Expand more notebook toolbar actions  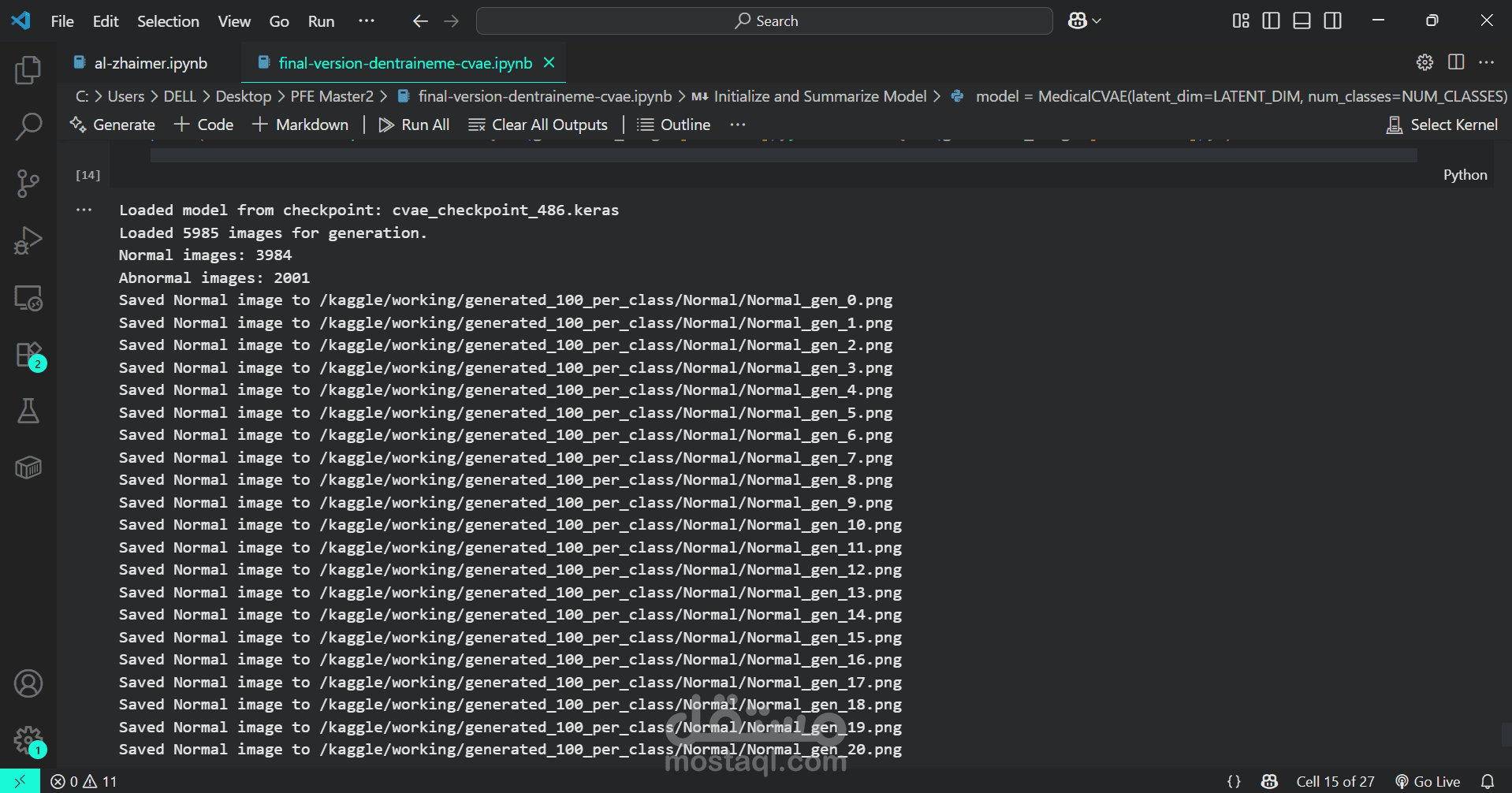(x=737, y=125)
